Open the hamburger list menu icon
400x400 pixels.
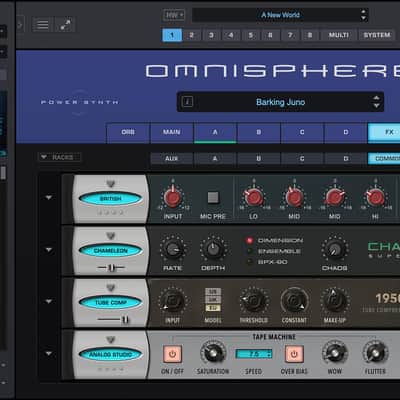[42, 25]
